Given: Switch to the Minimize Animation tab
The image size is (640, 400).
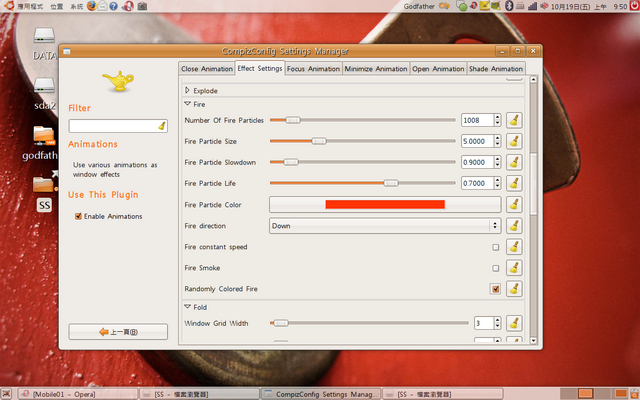Looking at the screenshot, I should (x=376, y=69).
